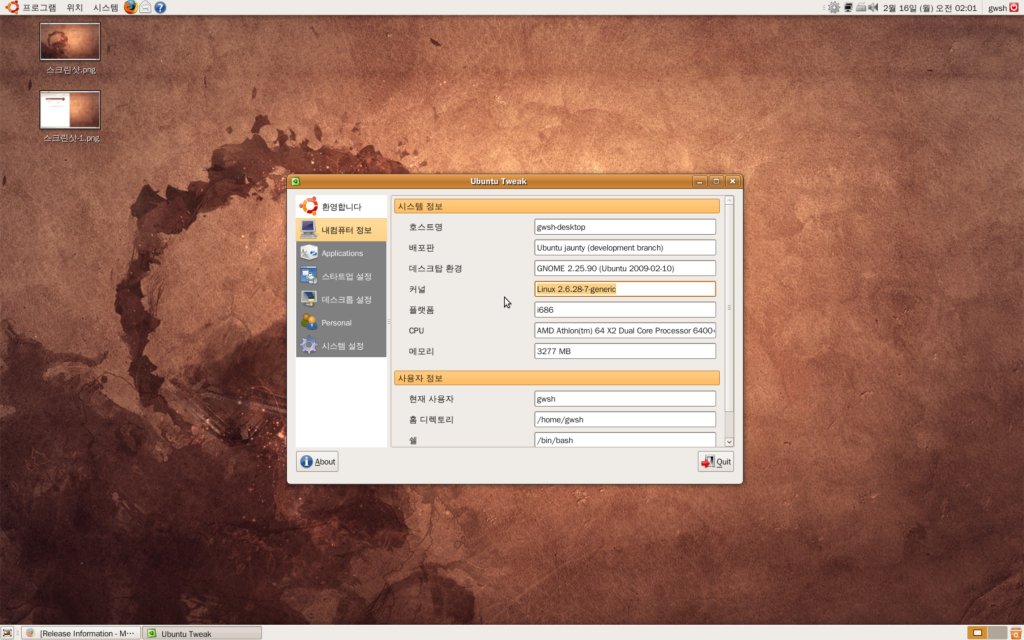The height and width of the screenshot is (640, 1024).
Task: Click the 스타트업 설정 sidebar icon
Action: click(x=308, y=276)
